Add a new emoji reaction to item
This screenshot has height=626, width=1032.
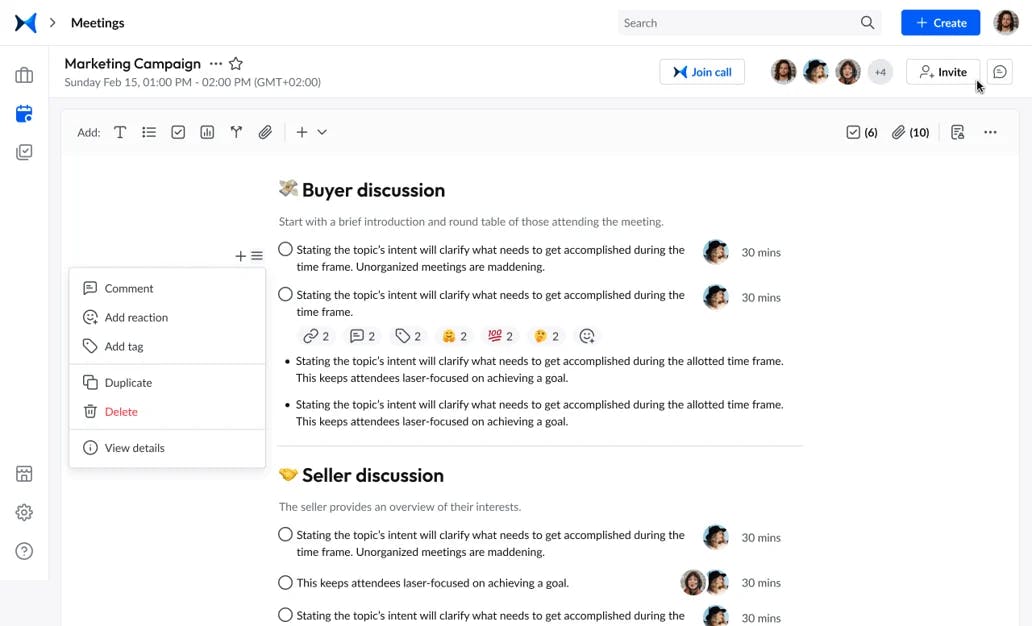[x=587, y=336]
